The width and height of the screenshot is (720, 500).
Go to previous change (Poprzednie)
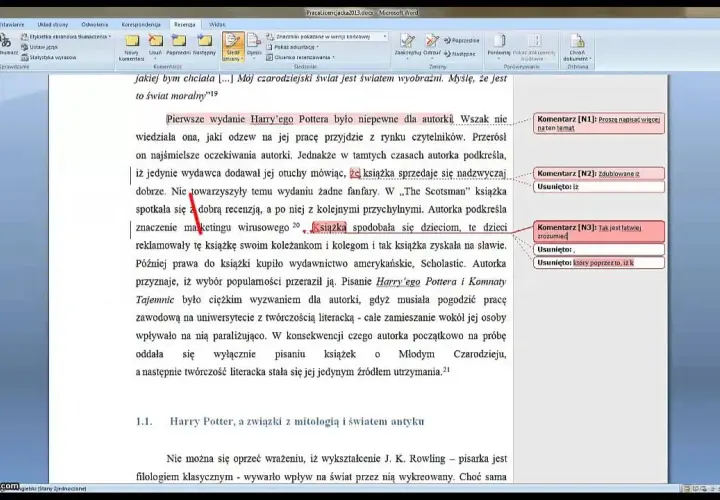pyautogui.click(x=461, y=41)
